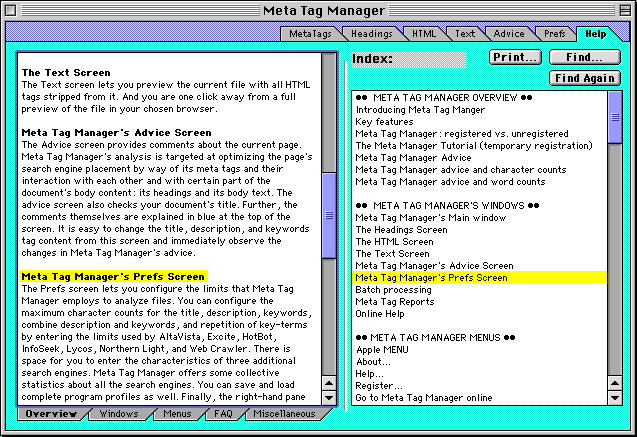
Task: Click the Find Again button
Action: point(585,78)
